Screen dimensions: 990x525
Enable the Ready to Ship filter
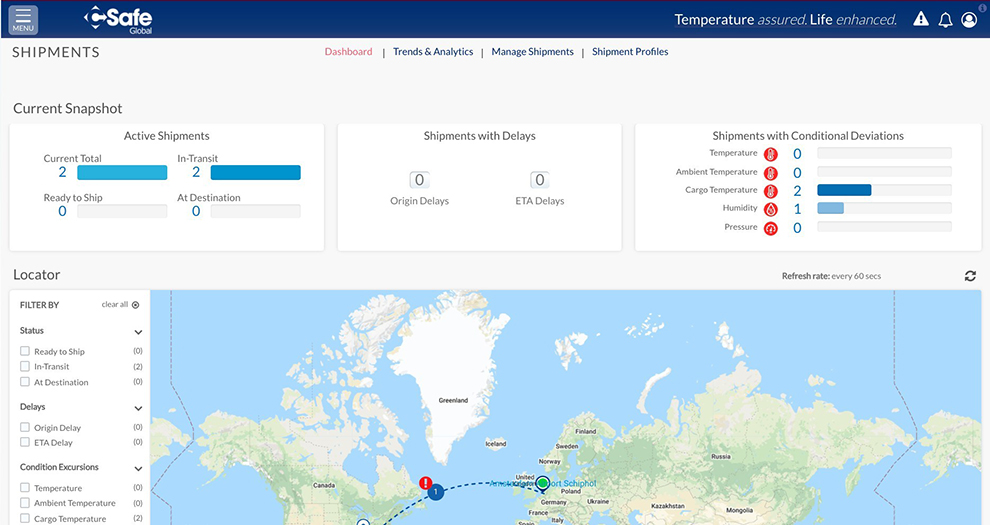pos(25,352)
